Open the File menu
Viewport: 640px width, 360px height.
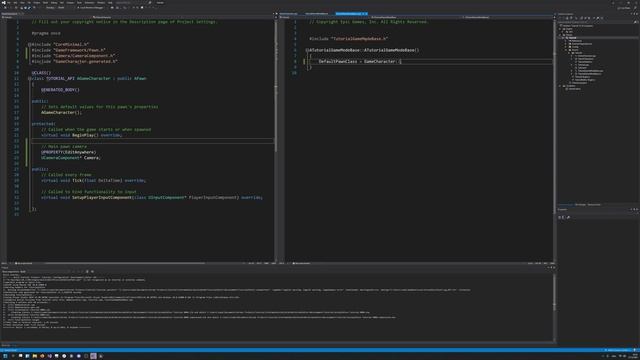(x=9, y=2)
